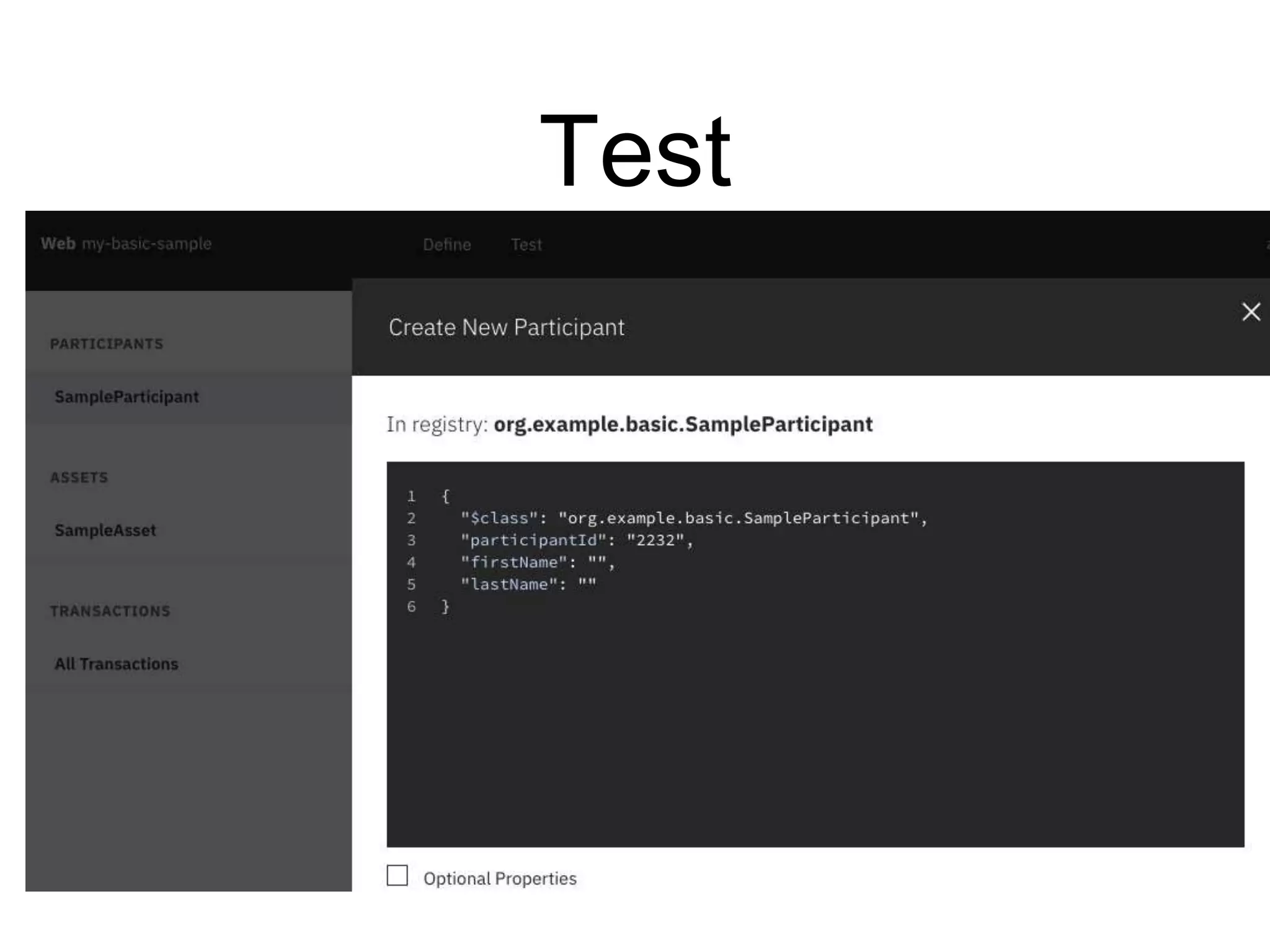Click the TRANSACTIONS section header
Viewport: 1270px width, 952px height.
[110, 611]
